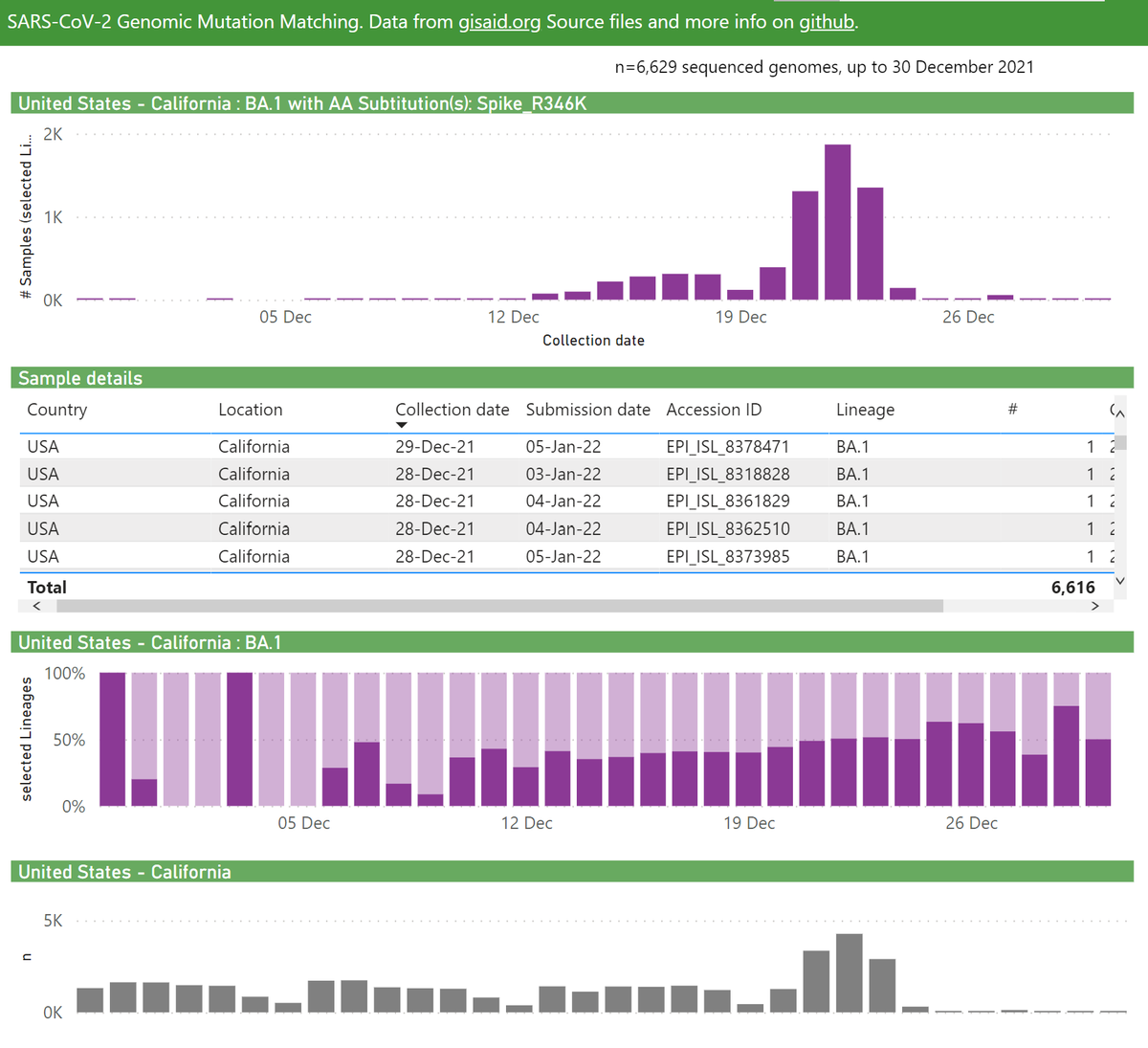Sort table by Collection date column

click(452, 410)
